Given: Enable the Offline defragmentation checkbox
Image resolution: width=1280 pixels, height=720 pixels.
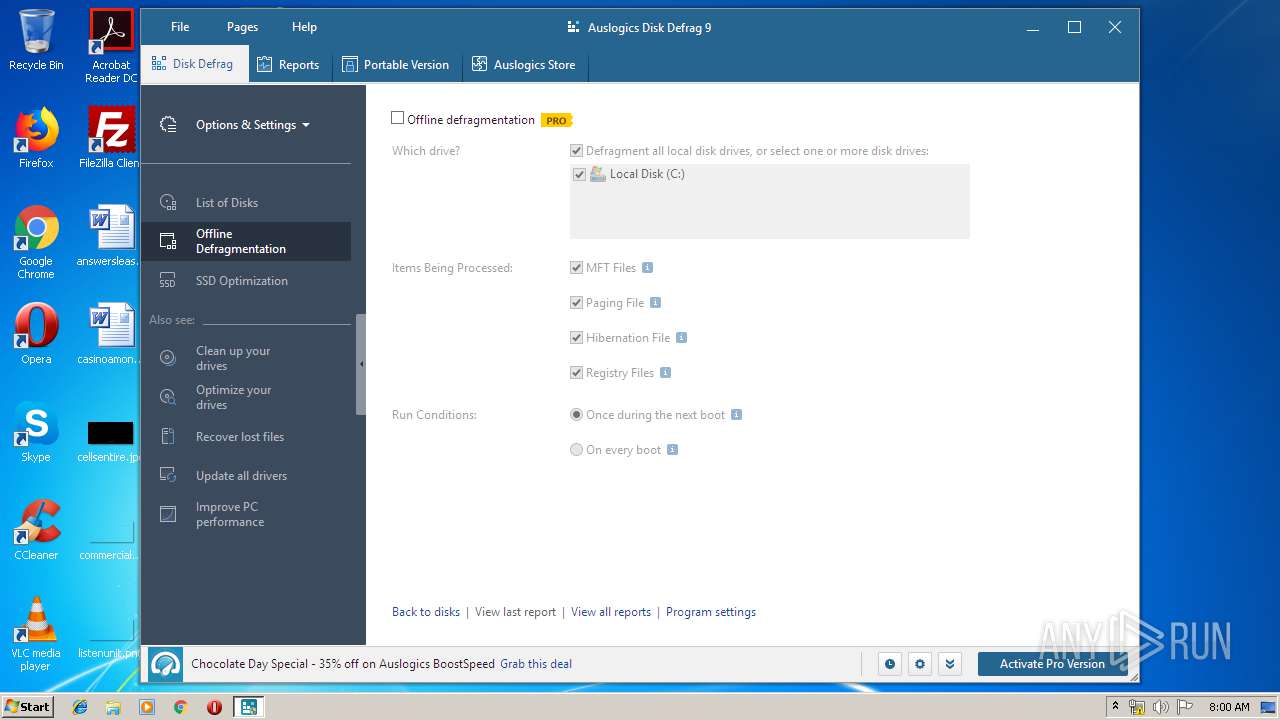Looking at the screenshot, I should pos(398,118).
